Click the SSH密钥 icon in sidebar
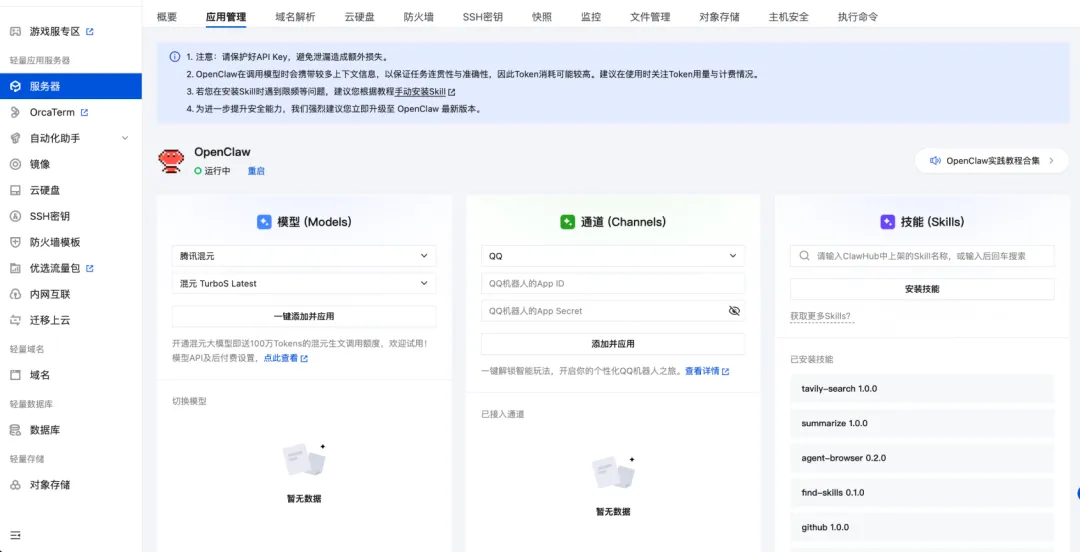This screenshot has width=1080, height=552. click(15, 216)
